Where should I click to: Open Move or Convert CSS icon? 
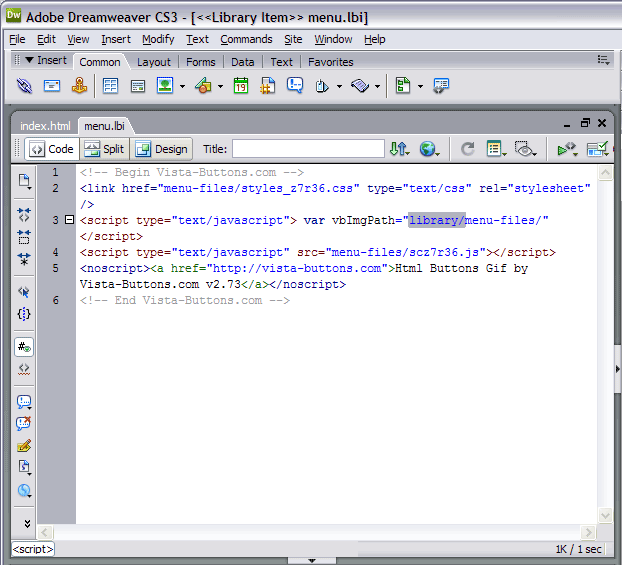[x=24, y=491]
